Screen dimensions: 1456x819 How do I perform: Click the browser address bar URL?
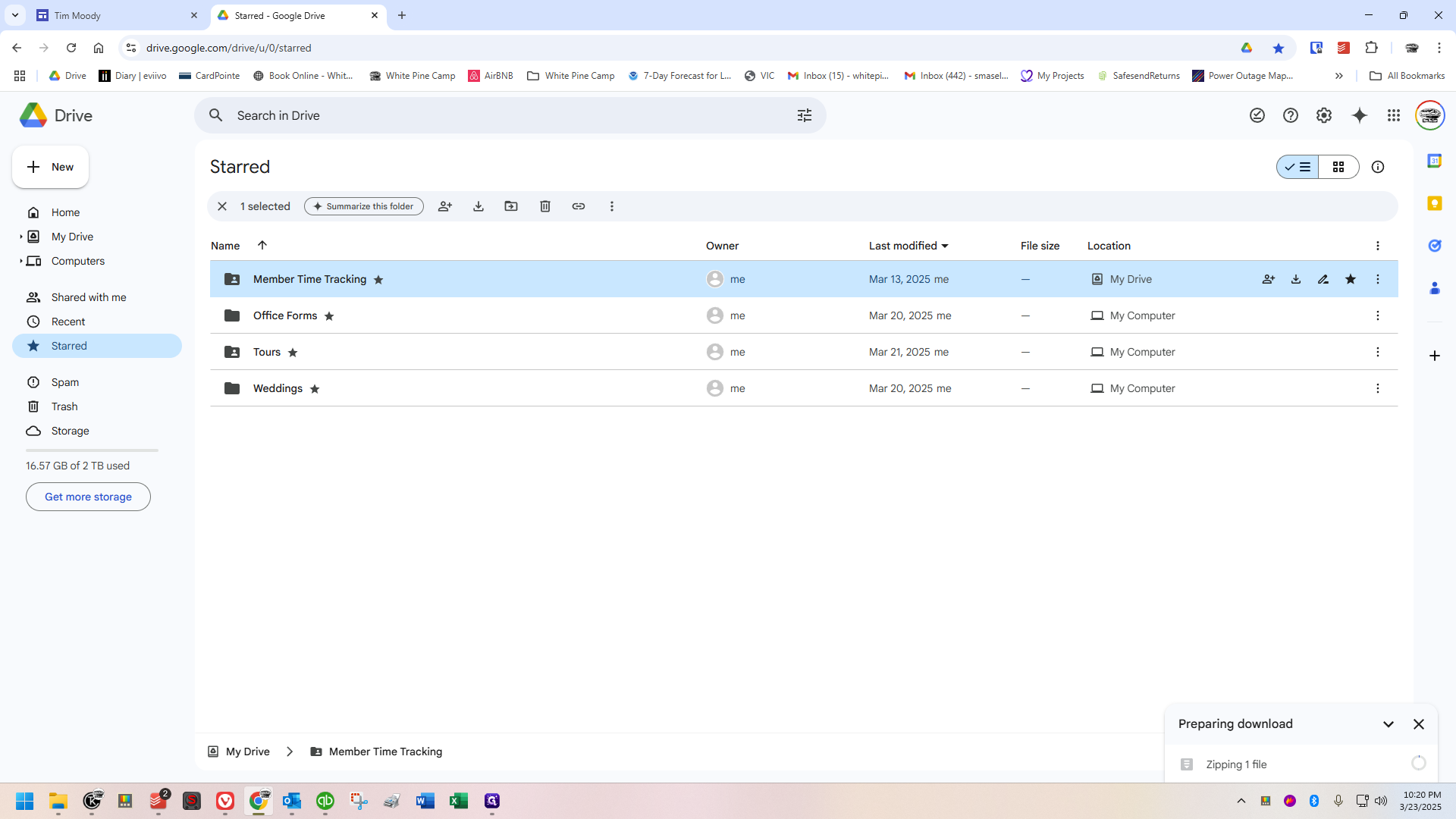[228, 48]
